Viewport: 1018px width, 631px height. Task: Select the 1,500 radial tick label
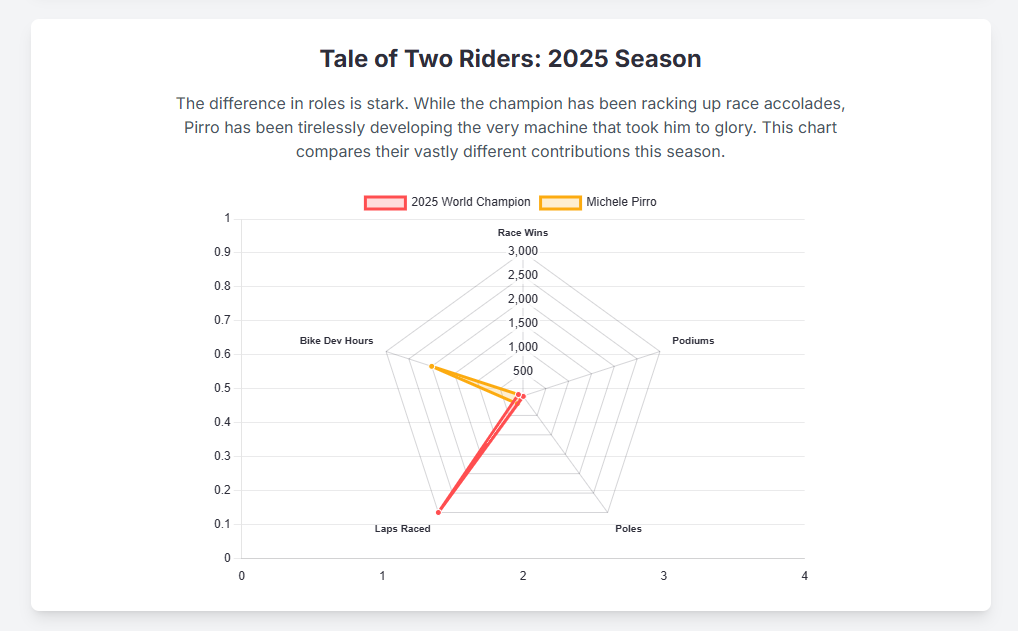523,323
